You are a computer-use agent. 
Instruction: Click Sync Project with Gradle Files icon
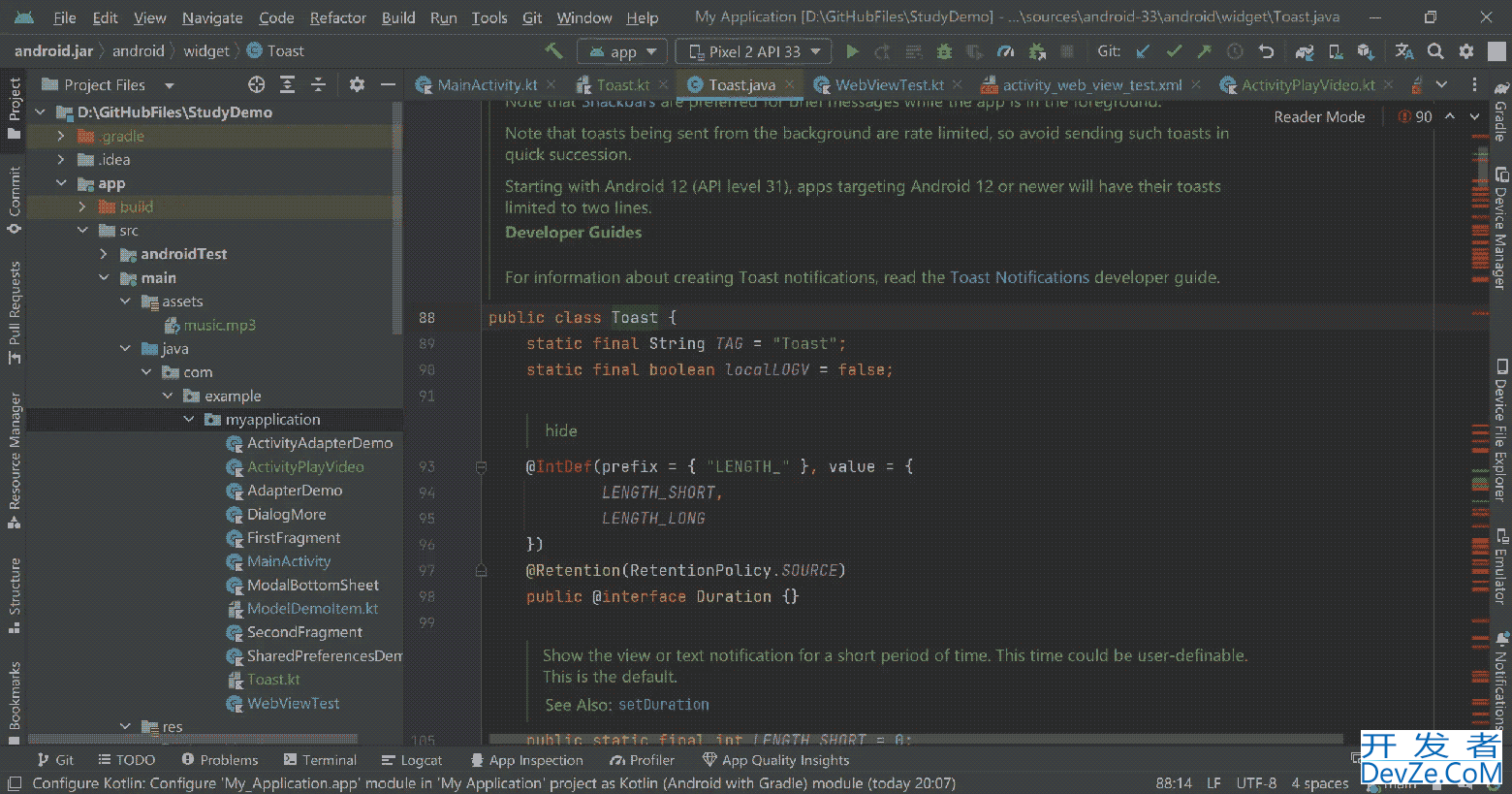[1305, 51]
